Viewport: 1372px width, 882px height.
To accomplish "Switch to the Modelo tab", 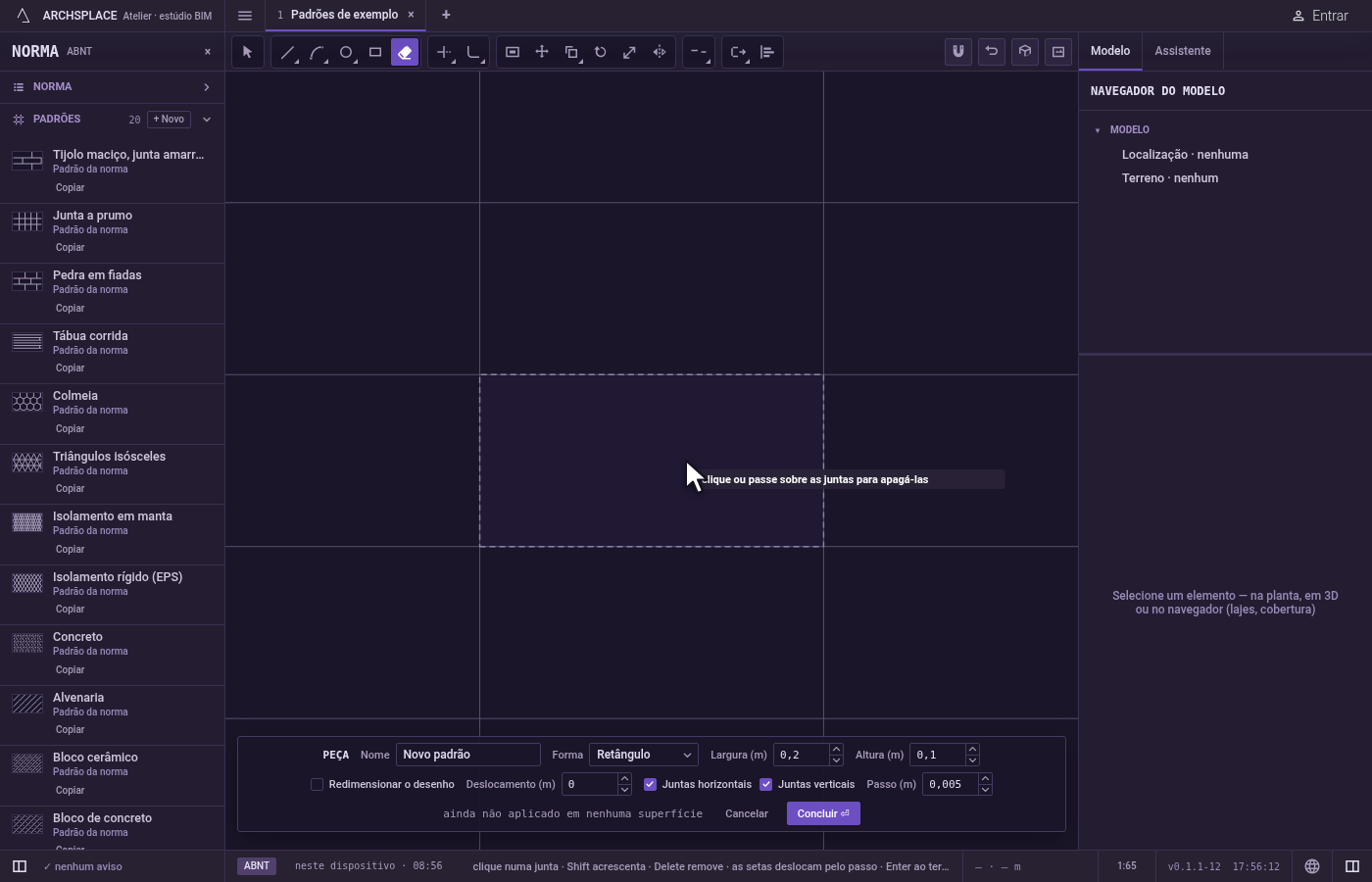I will (1110, 51).
